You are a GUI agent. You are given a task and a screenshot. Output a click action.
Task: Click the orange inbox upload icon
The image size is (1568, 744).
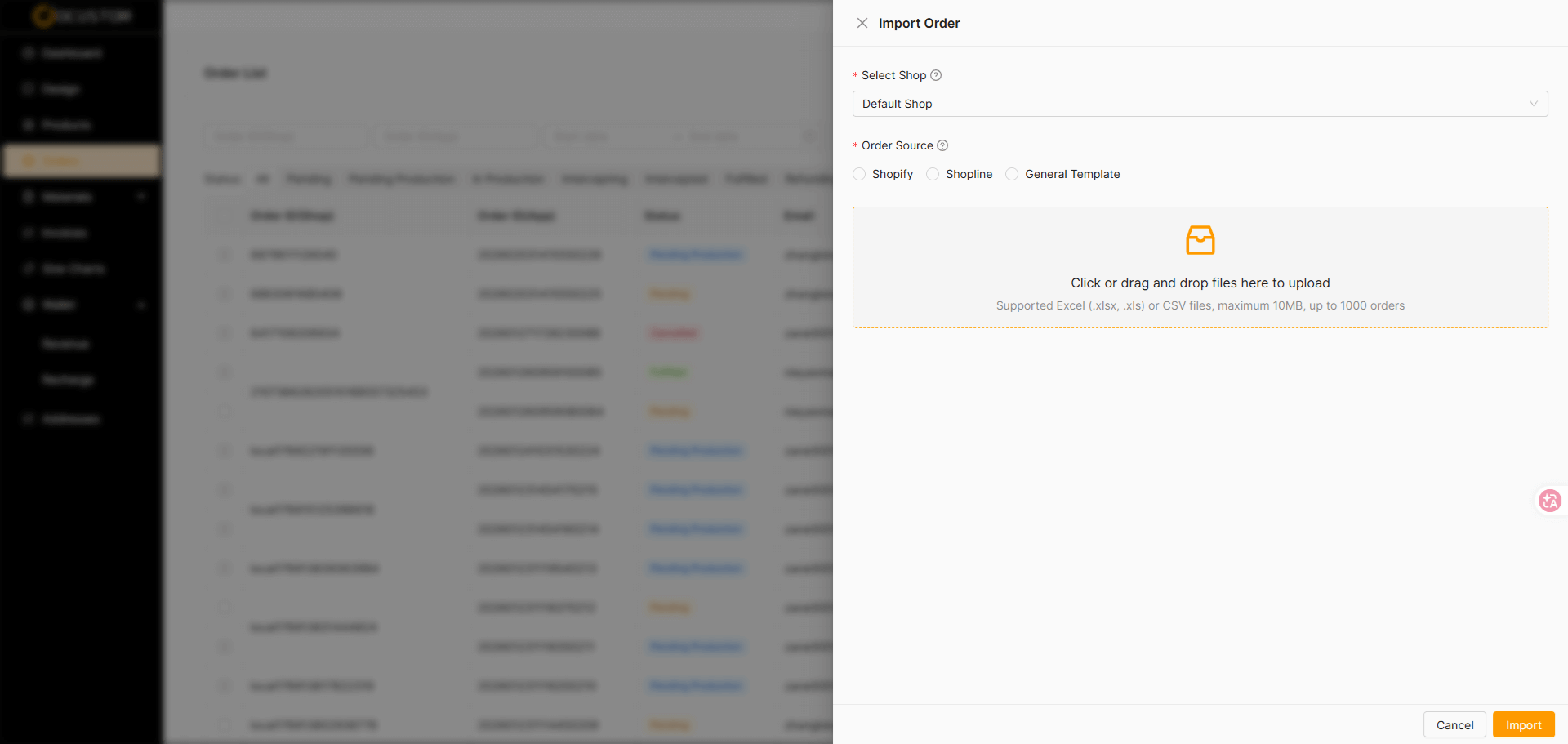point(1200,240)
